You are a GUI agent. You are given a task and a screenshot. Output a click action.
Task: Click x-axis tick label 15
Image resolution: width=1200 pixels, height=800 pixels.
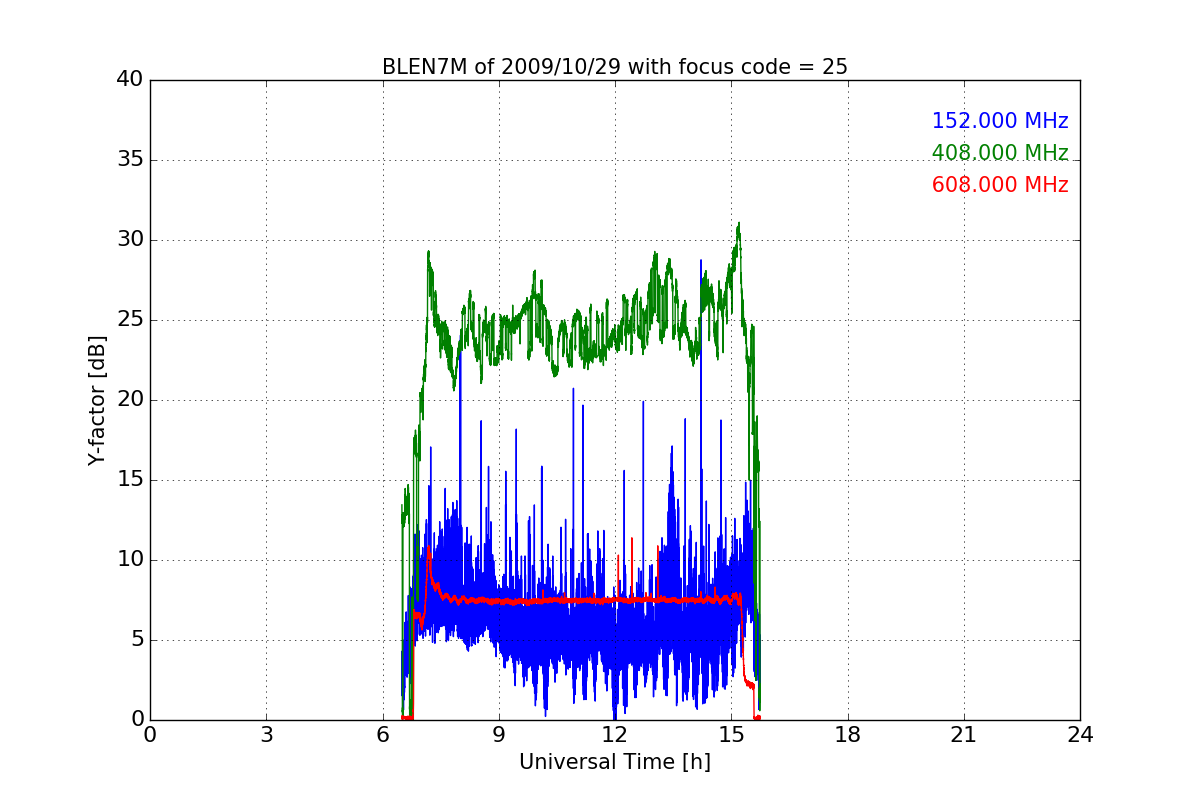[x=731, y=735]
